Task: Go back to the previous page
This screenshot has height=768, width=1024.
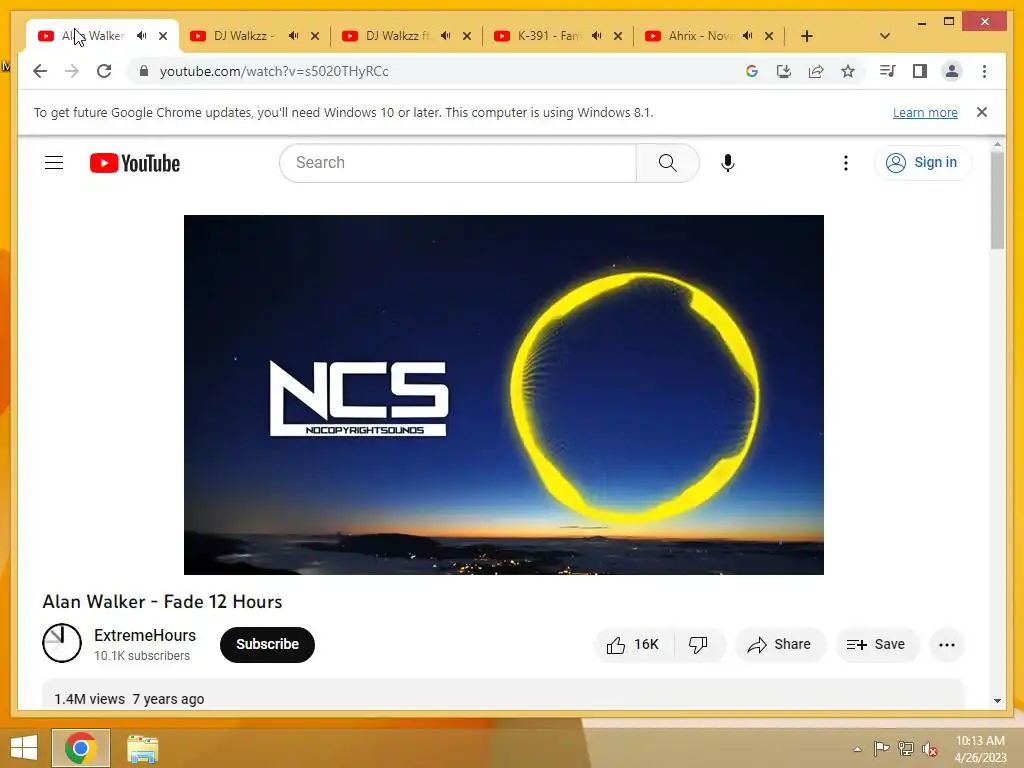Action: (x=40, y=71)
